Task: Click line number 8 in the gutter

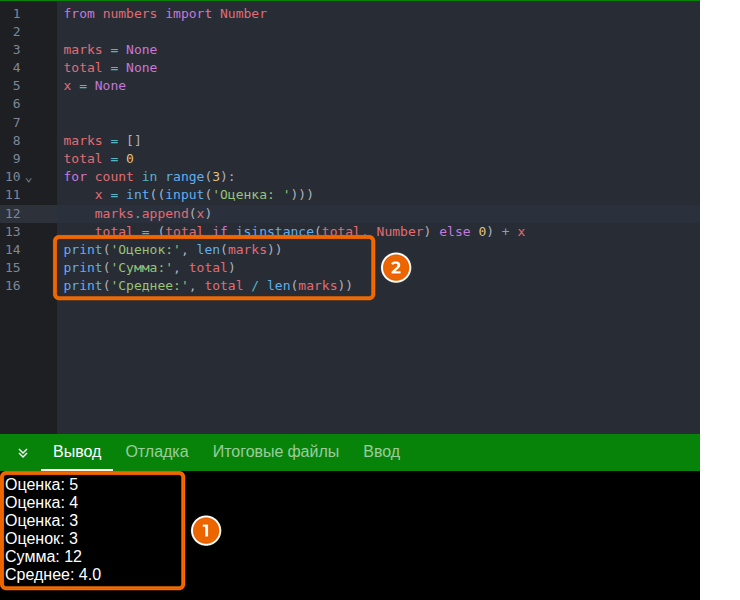Action: 17,141
